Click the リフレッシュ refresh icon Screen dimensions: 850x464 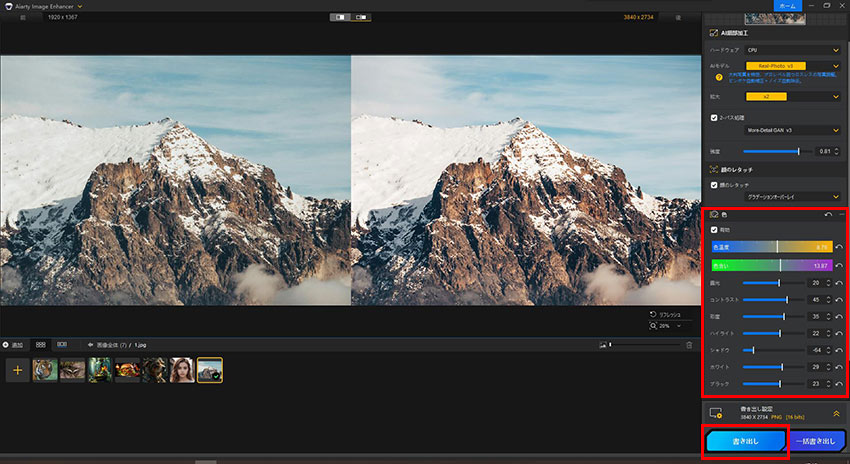[653, 313]
